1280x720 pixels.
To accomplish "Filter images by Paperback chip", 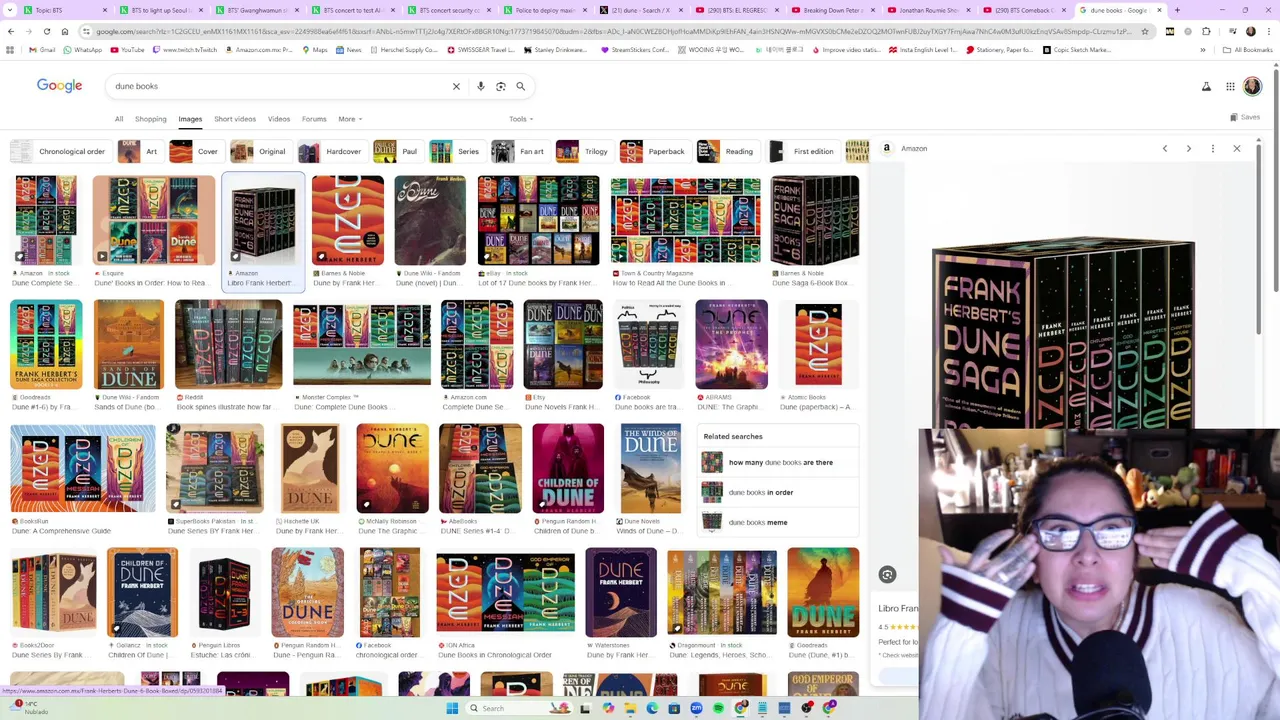I will [654, 152].
